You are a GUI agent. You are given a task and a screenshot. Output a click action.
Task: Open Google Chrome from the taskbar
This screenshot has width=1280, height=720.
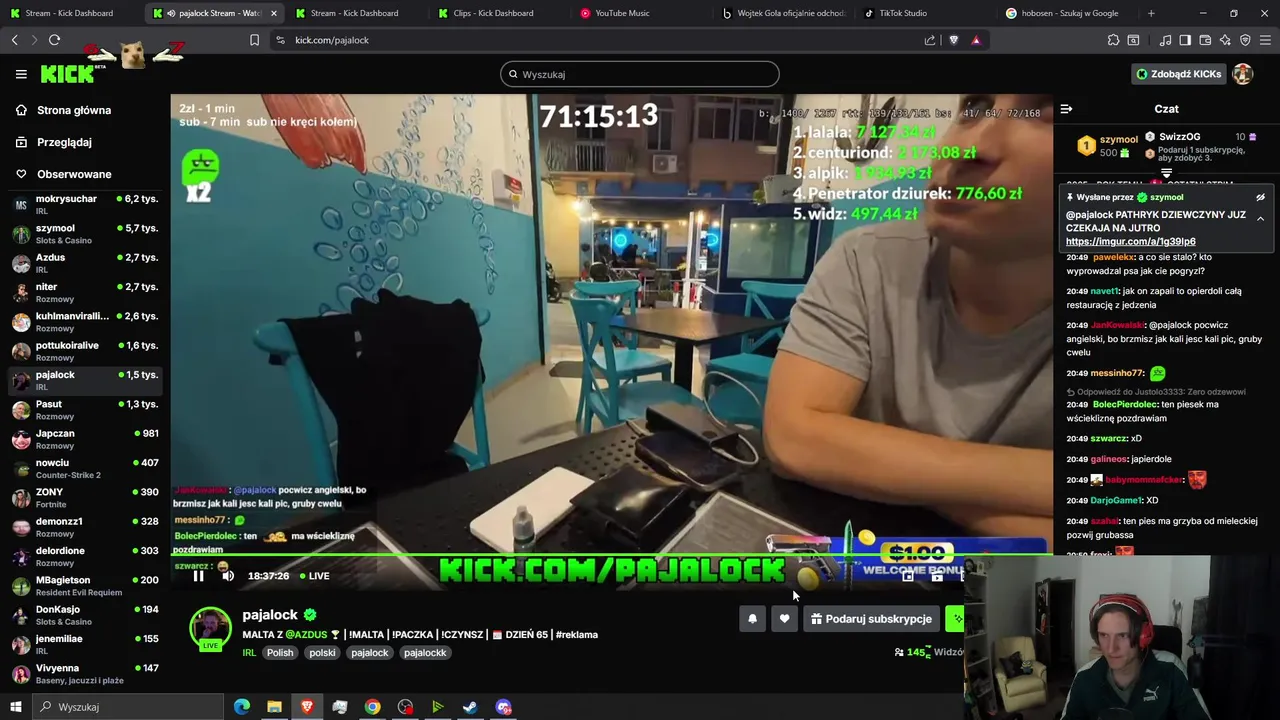point(372,707)
